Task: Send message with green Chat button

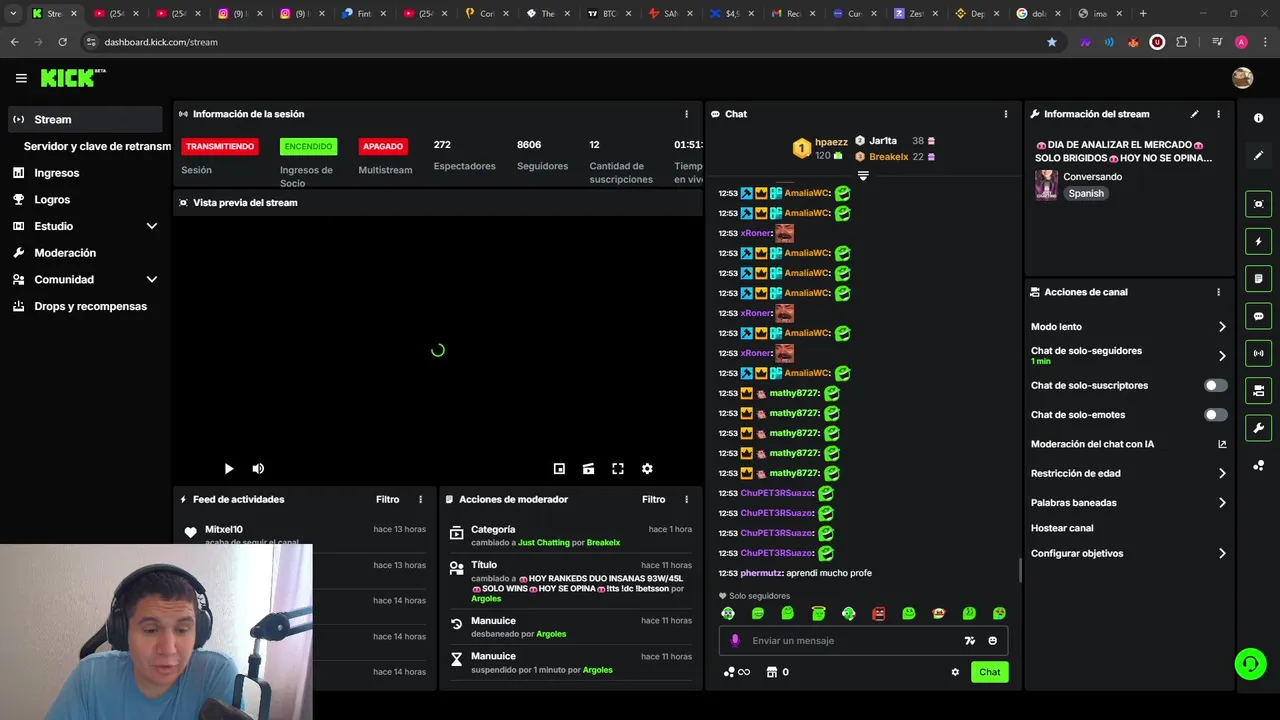Action: pyautogui.click(x=989, y=672)
